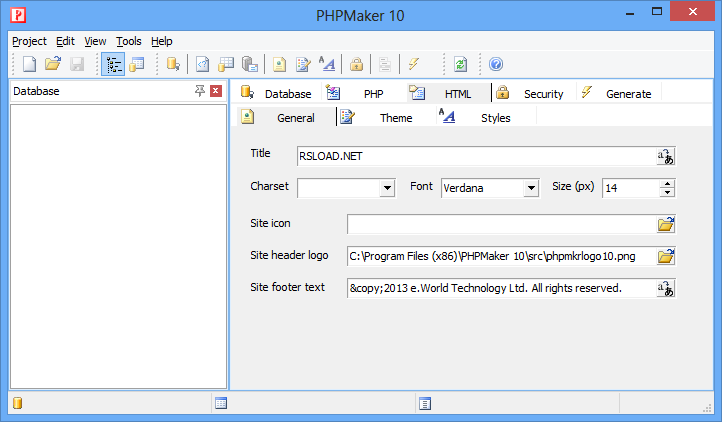Image resolution: width=722 pixels, height=422 pixels.
Task: Click the Site header logo path field
Action: click(x=502, y=256)
